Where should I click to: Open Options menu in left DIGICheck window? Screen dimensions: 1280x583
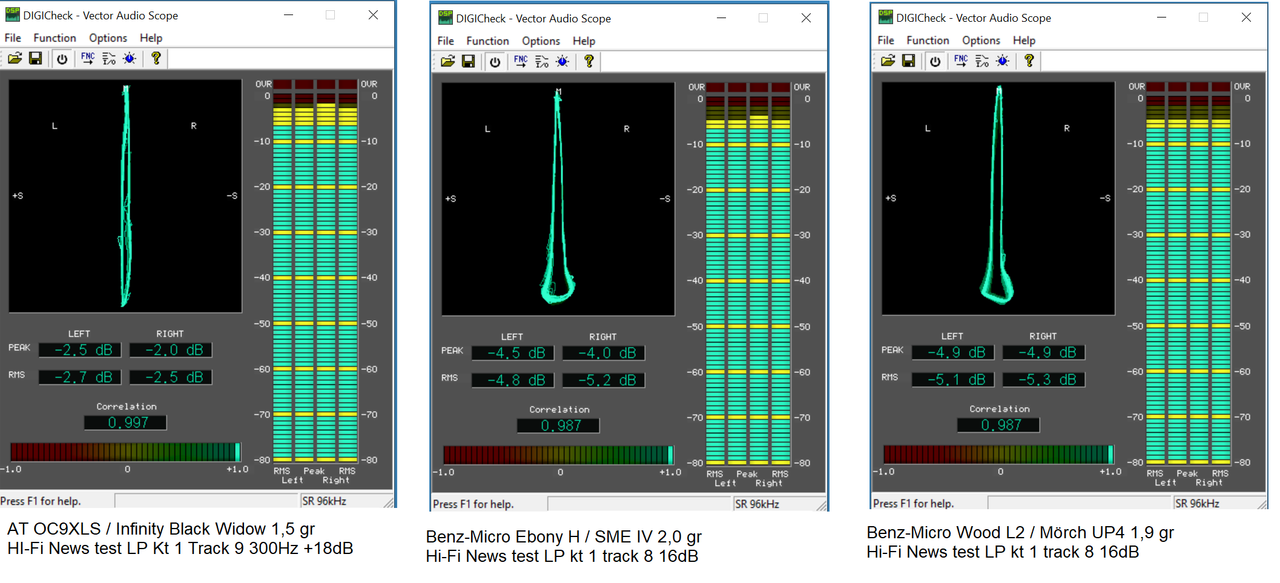pos(108,38)
